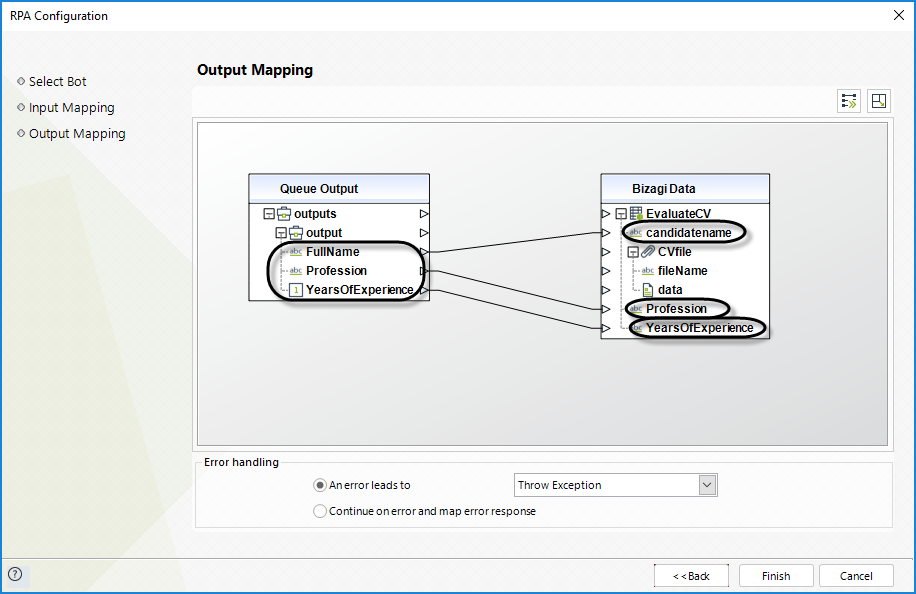Click output arrow beside FullName
This screenshot has height=594, width=916.
pyautogui.click(x=424, y=252)
